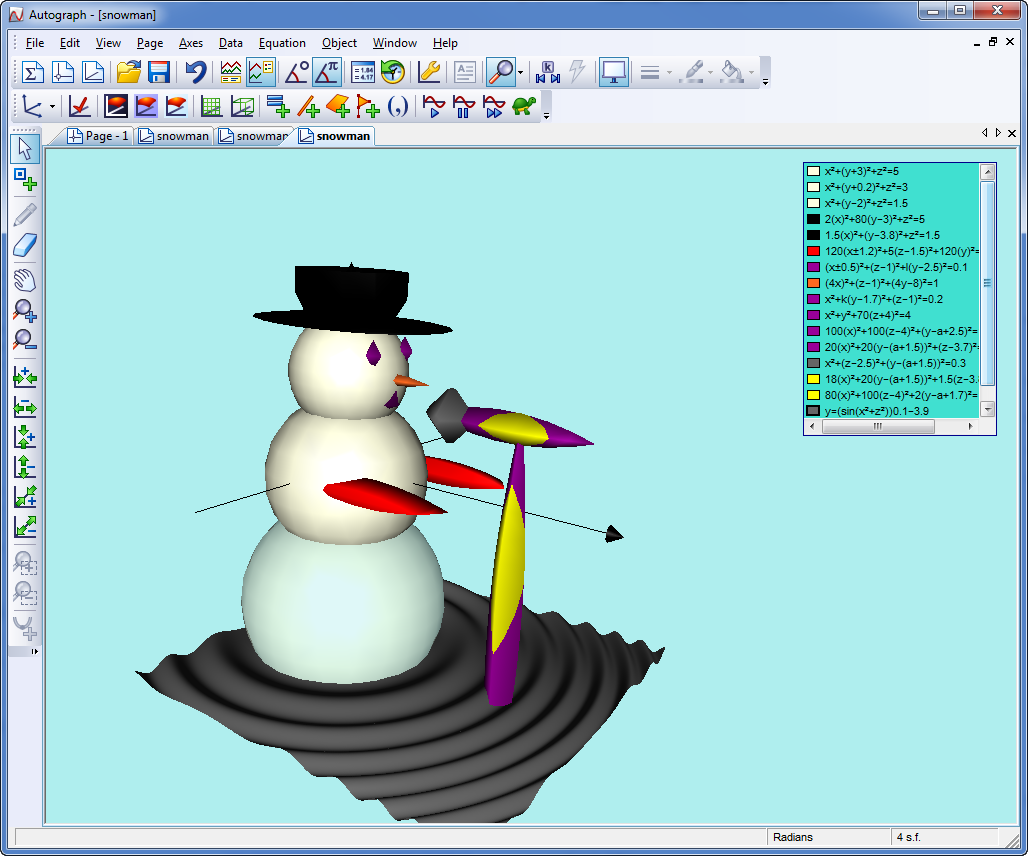Click the orange swatch for (4x)²+(z−1)²+(4y−8)²=1
This screenshot has height=856, width=1028.
[814, 283]
